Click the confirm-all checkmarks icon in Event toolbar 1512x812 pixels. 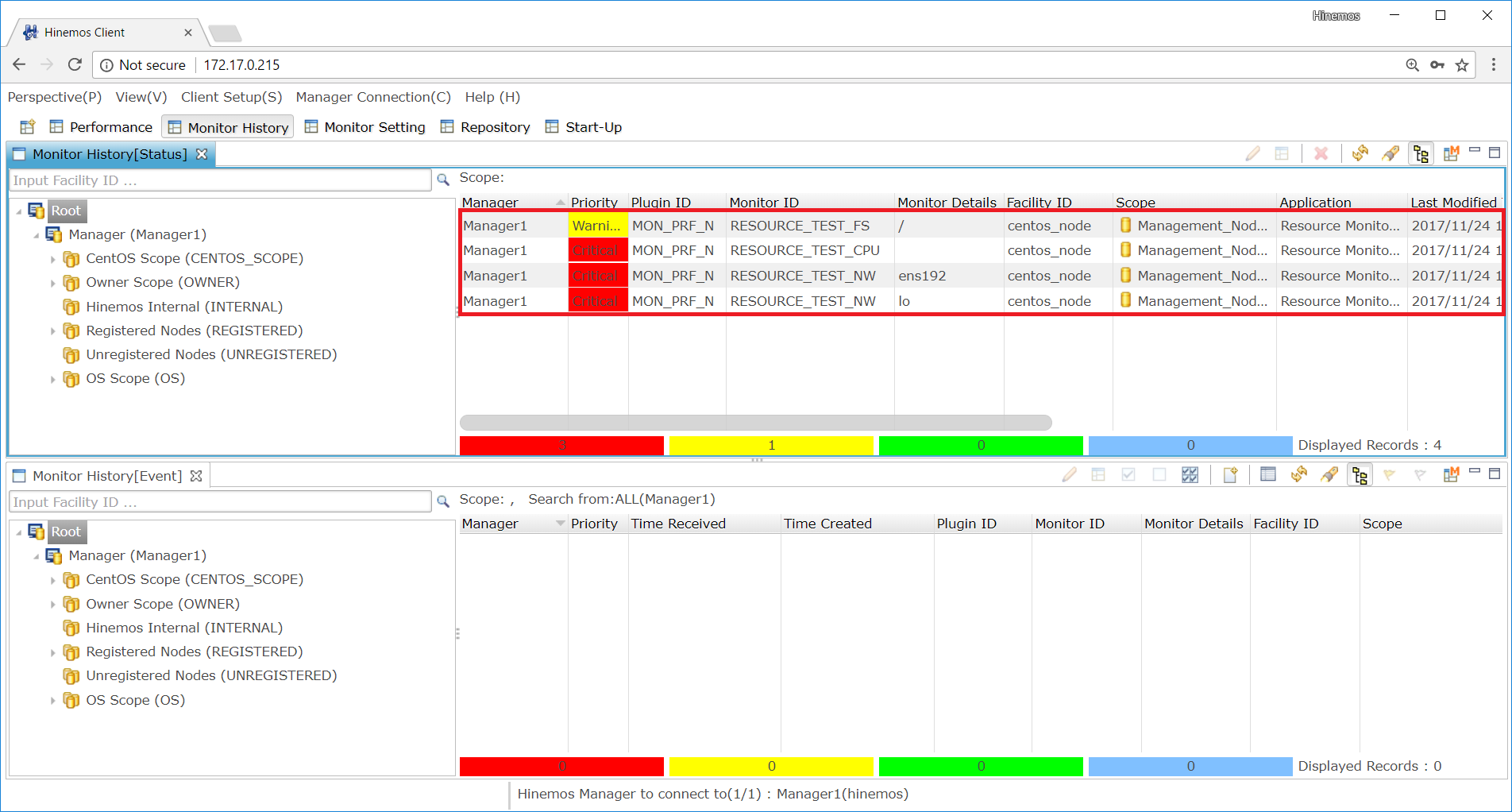click(x=1190, y=475)
